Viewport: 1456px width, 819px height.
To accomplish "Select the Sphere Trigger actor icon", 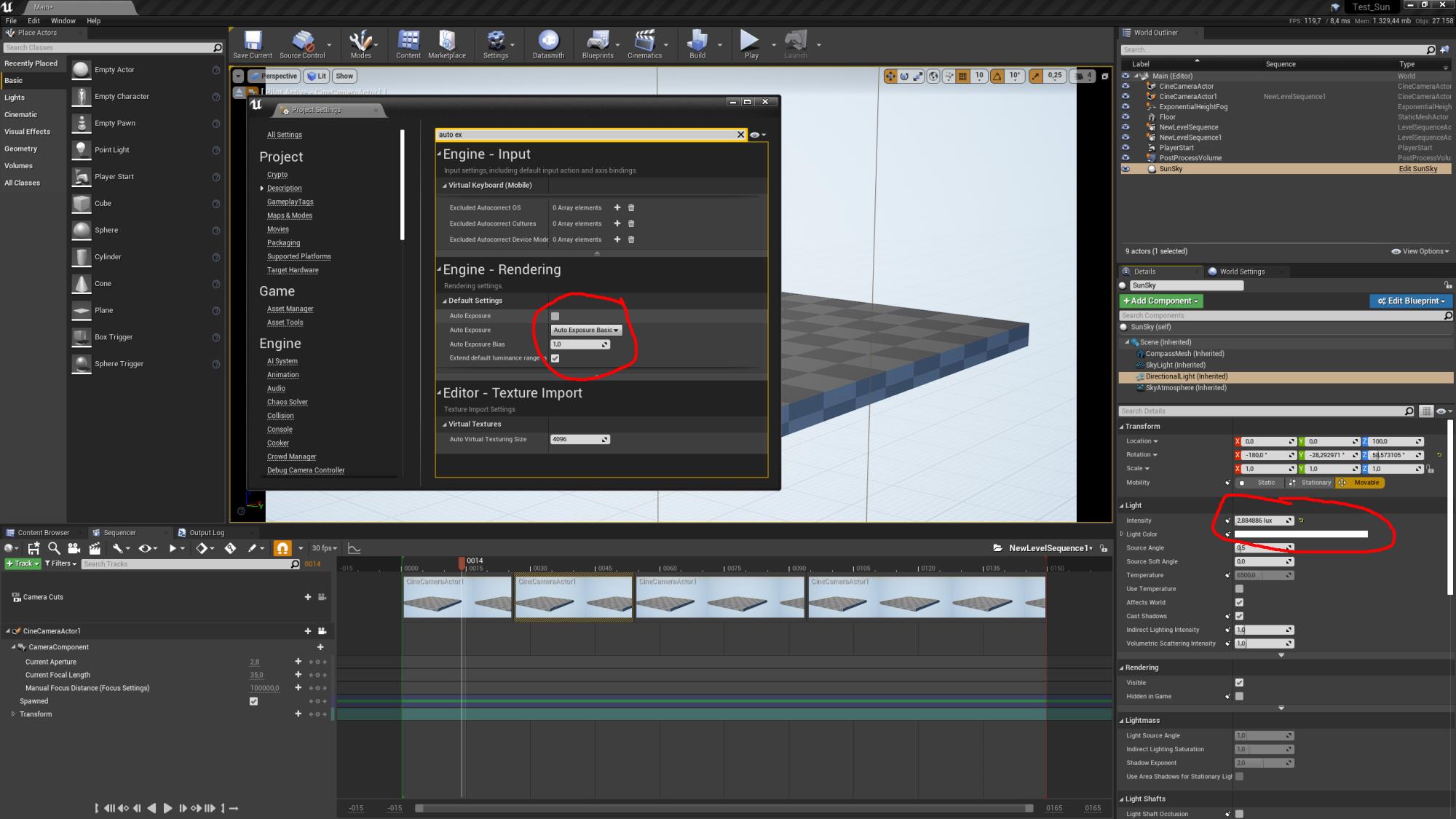I will (x=82, y=364).
